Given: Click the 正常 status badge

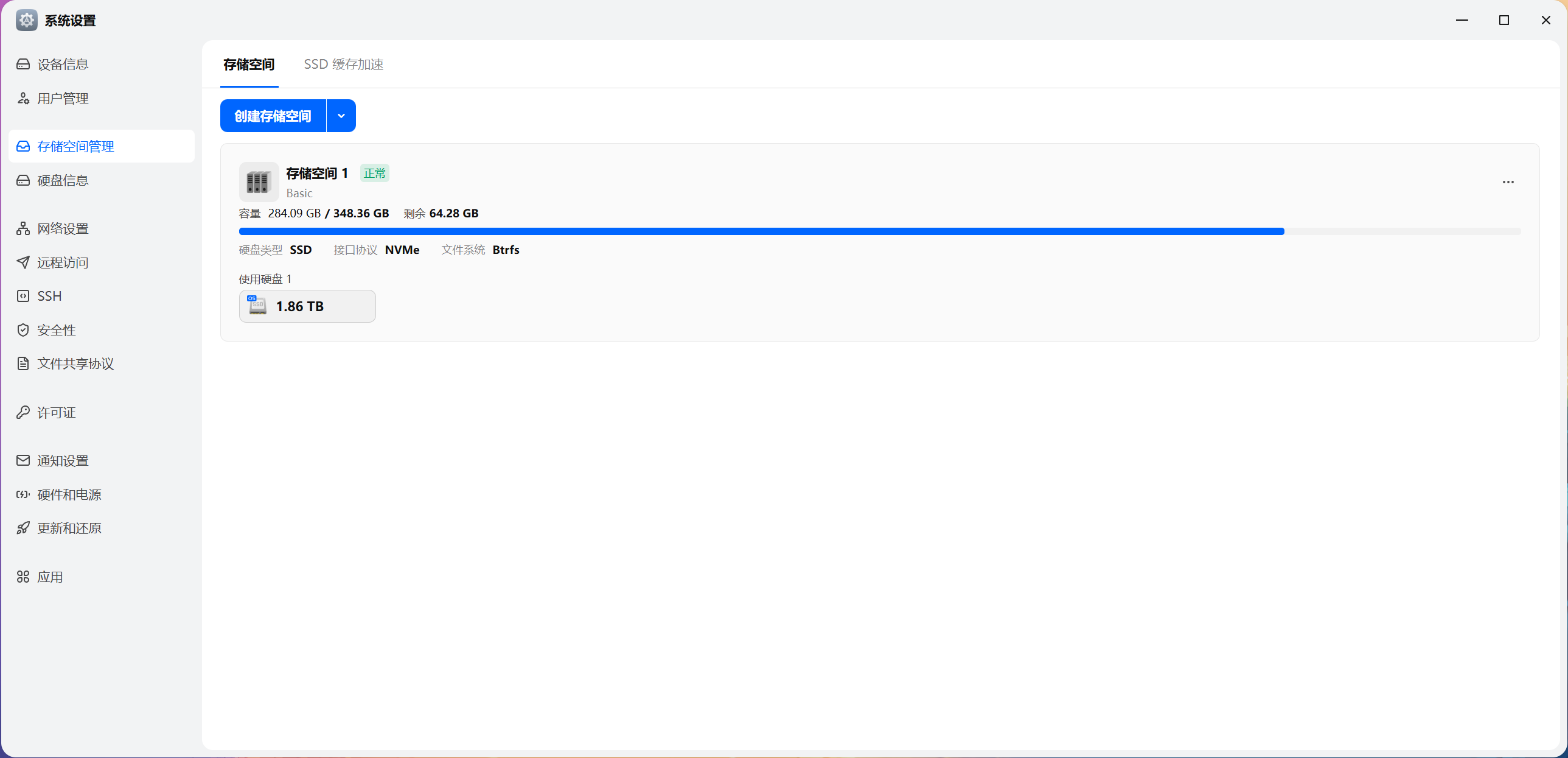Looking at the screenshot, I should (x=374, y=174).
